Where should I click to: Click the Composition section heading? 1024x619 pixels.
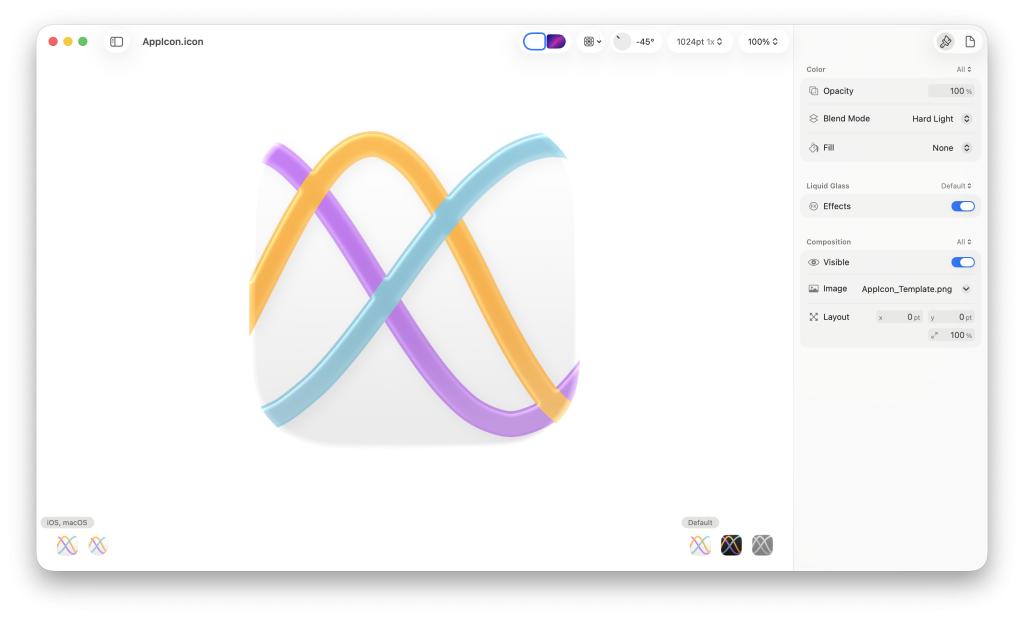pyautogui.click(x=829, y=242)
